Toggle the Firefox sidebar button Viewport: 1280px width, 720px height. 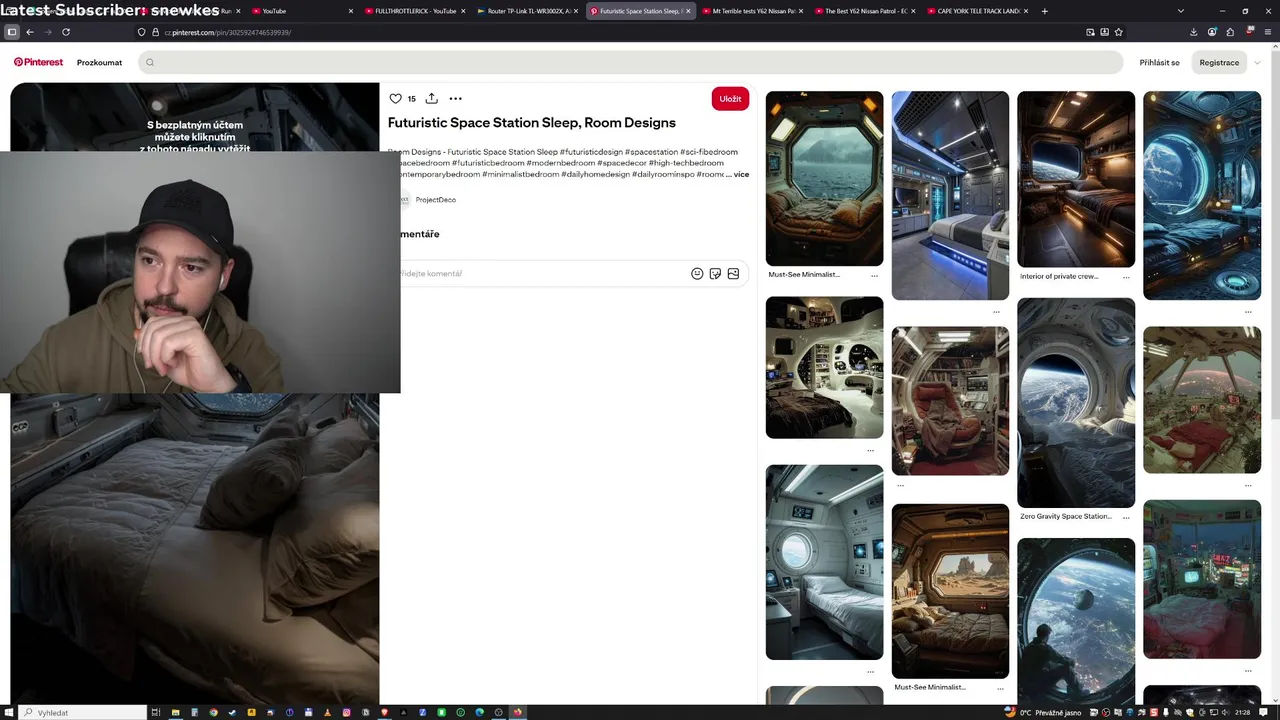click(x=12, y=32)
